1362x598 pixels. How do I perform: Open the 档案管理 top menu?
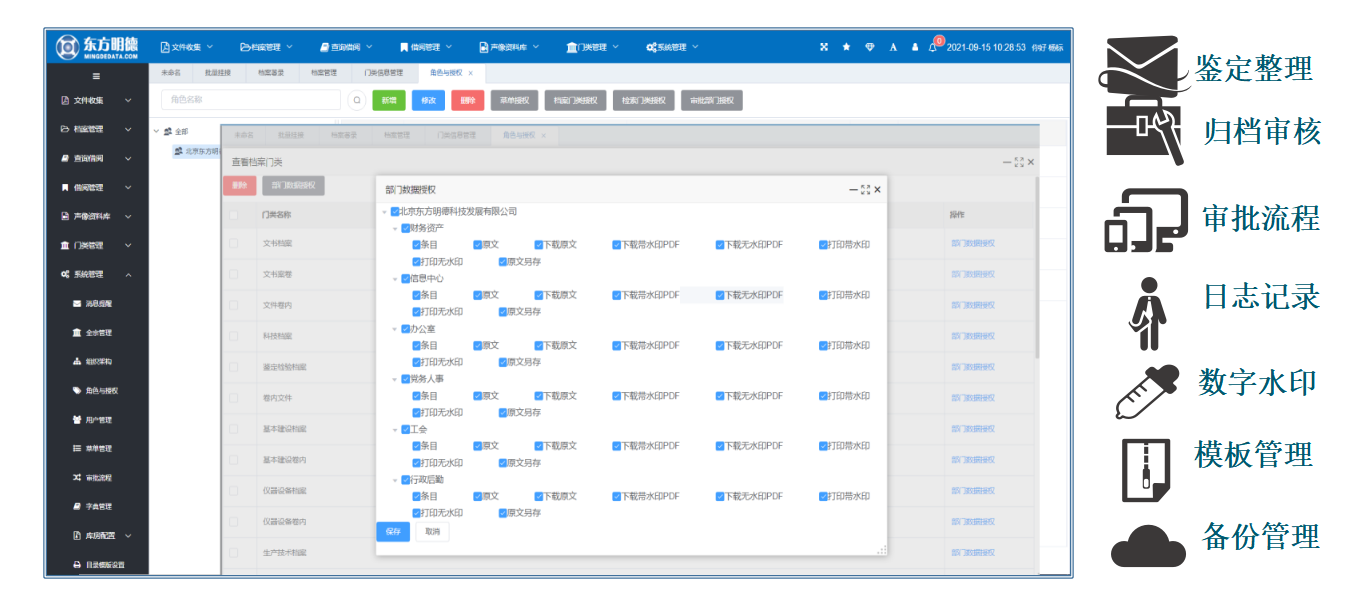pyautogui.click(x=266, y=47)
